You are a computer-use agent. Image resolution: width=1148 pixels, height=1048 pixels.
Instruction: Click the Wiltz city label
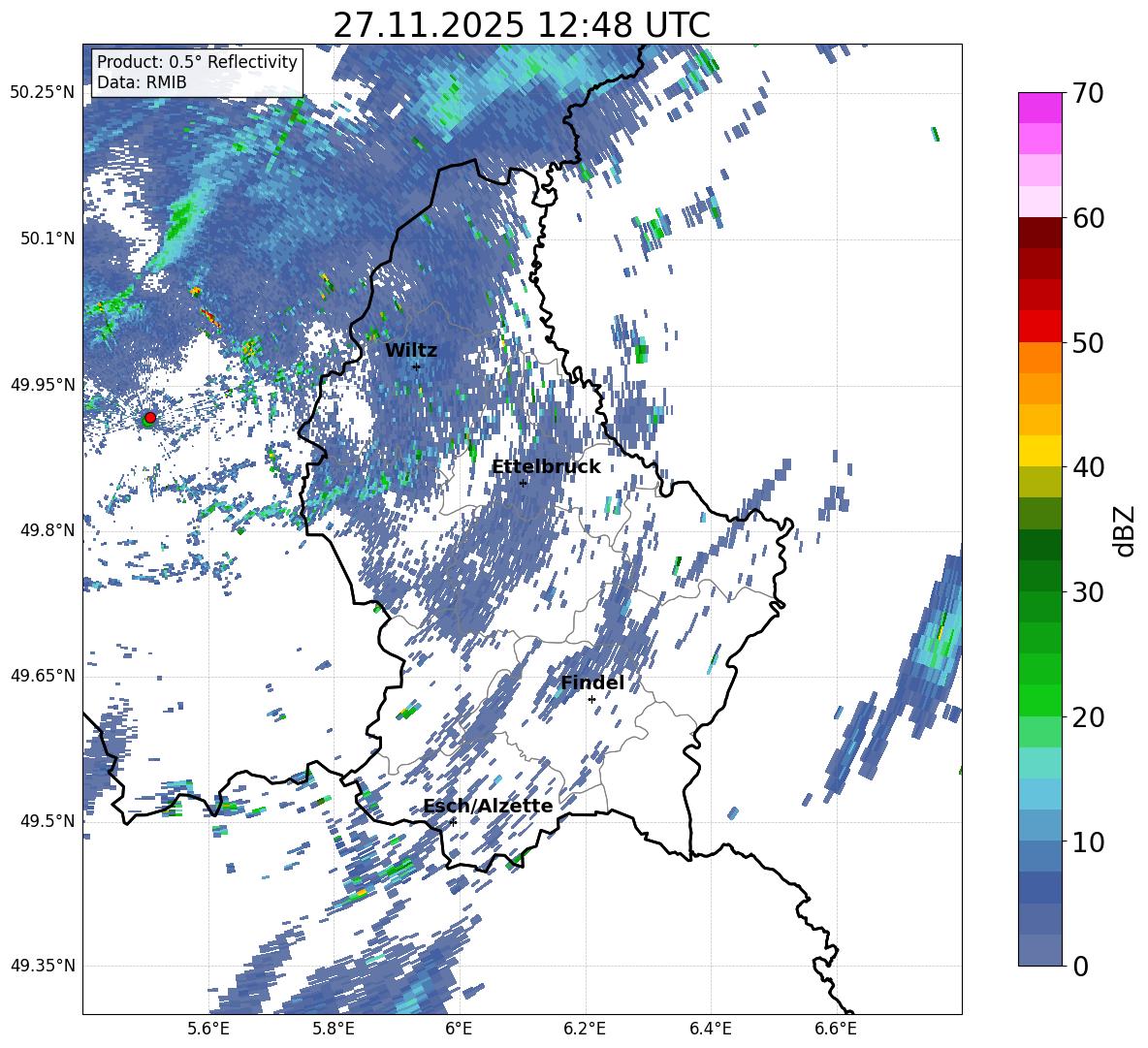[411, 351]
